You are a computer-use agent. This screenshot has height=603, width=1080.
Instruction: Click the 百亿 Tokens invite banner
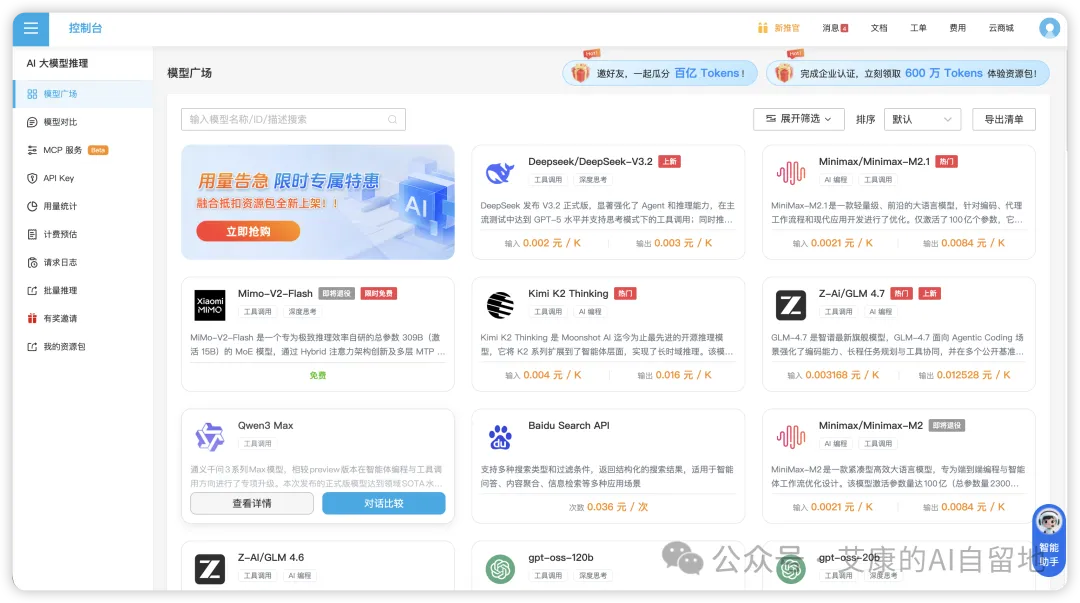tap(660, 73)
